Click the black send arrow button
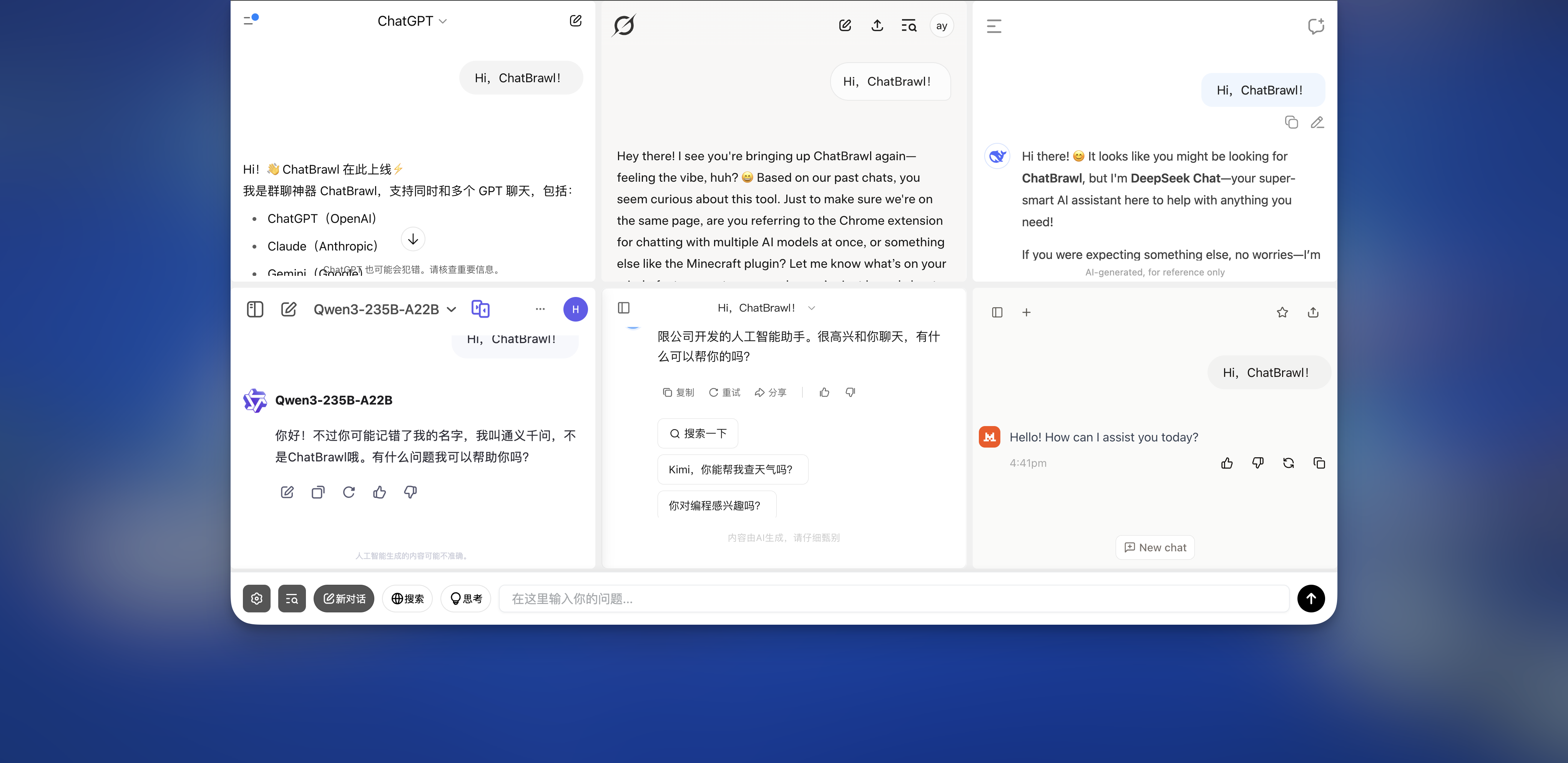The image size is (1568, 763). [x=1311, y=599]
